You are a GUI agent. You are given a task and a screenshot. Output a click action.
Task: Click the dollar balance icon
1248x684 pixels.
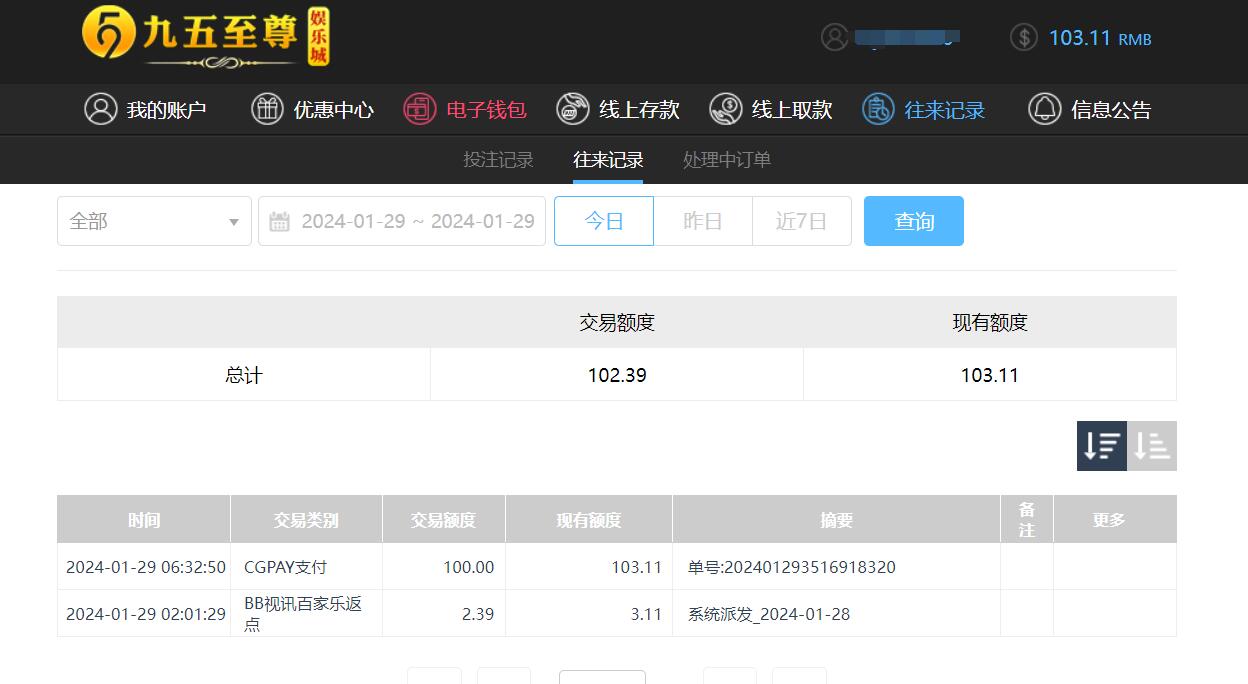(x=1024, y=37)
